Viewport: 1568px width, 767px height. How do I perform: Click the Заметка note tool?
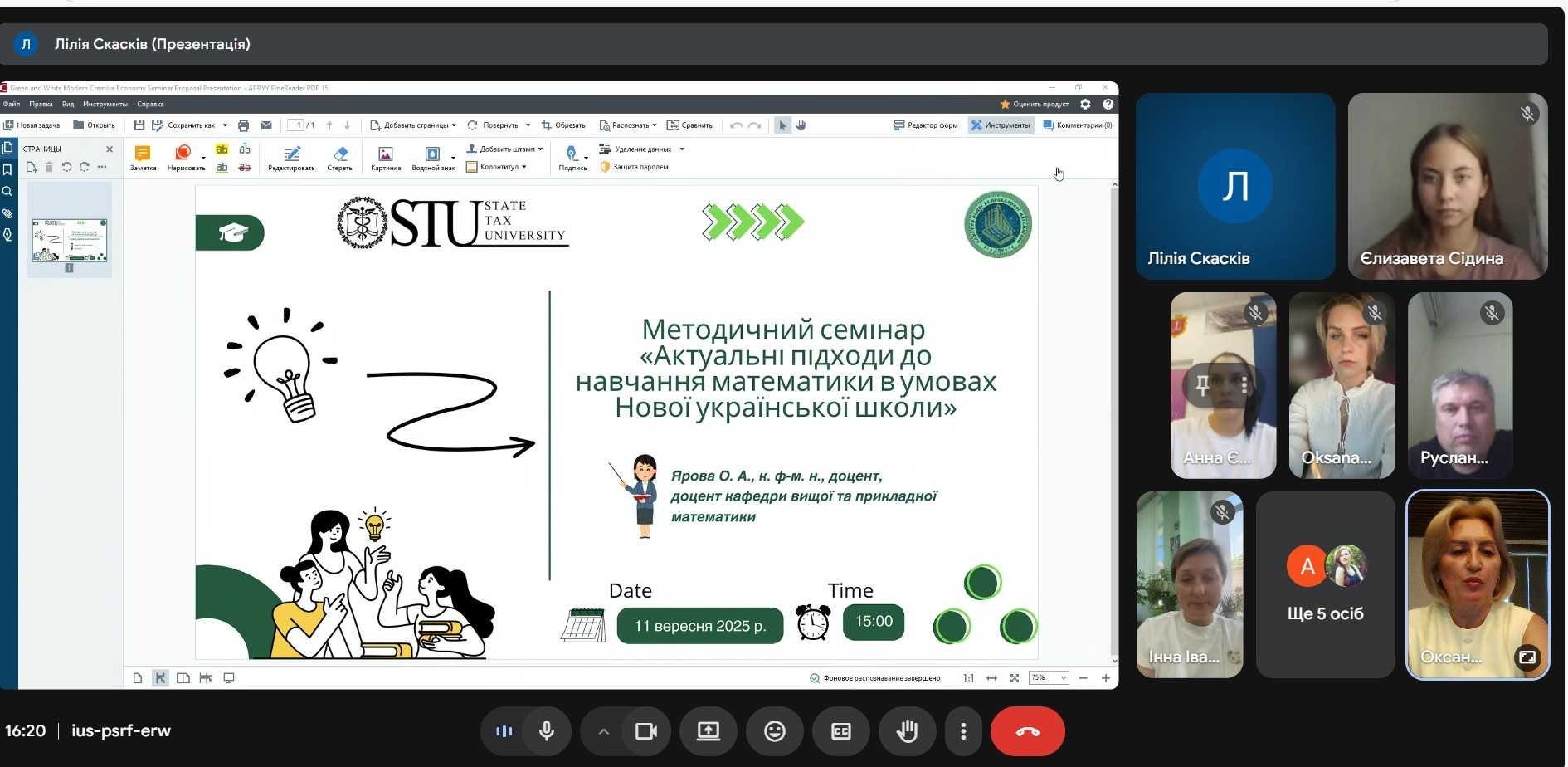coord(143,158)
